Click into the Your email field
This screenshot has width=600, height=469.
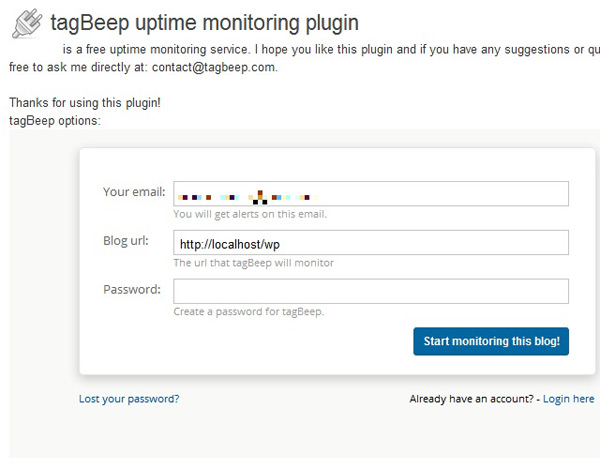tap(371, 194)
